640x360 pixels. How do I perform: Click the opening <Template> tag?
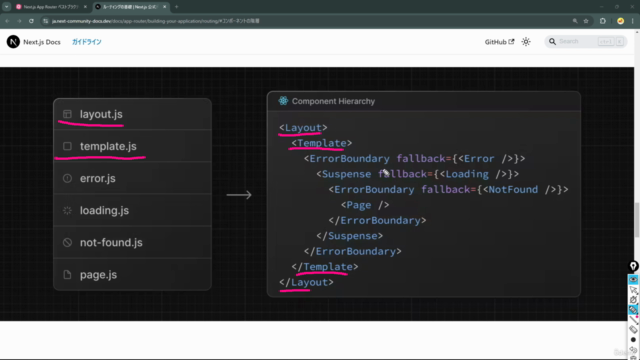(322, 143)
